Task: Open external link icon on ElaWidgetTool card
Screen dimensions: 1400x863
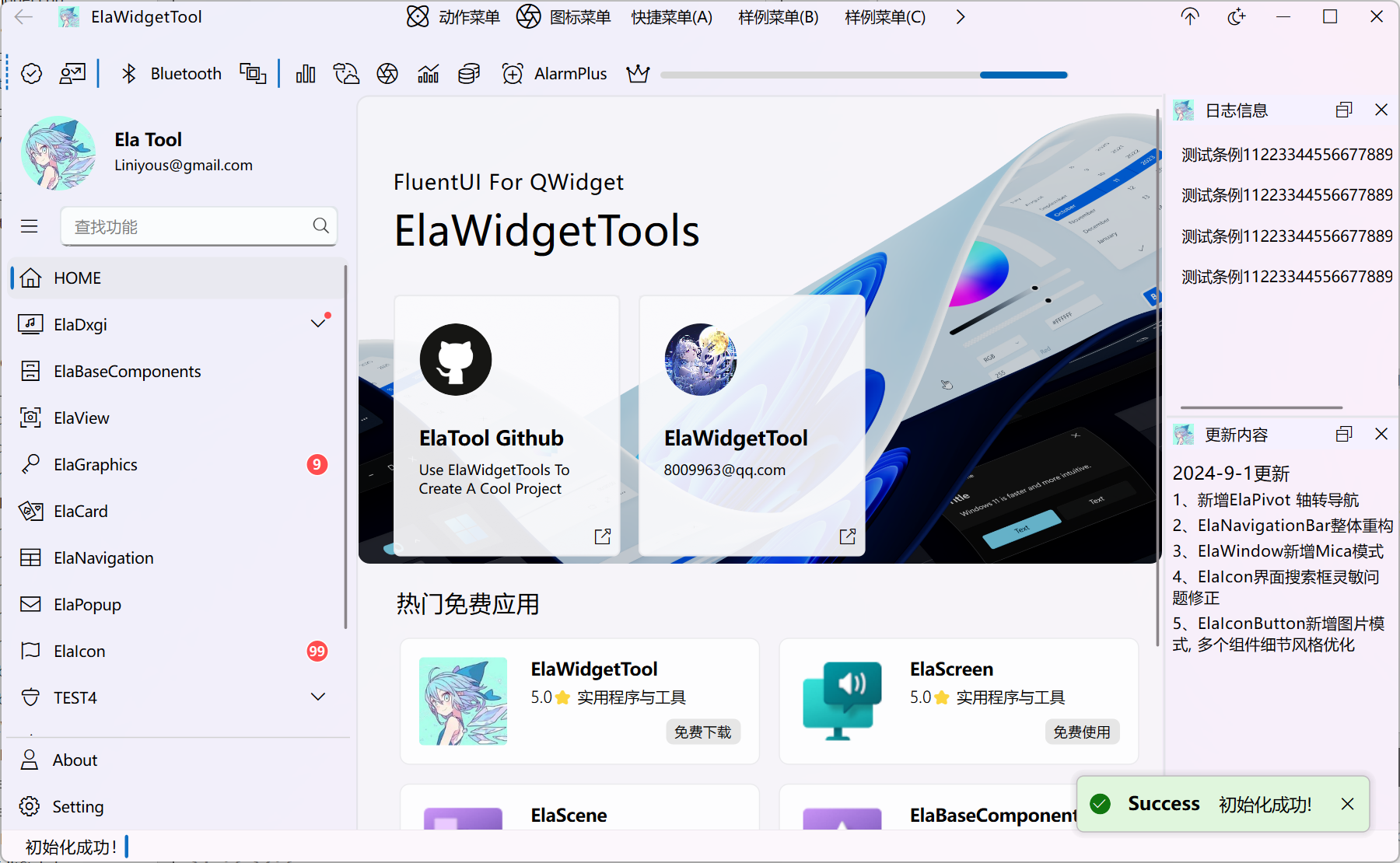Action: (848, 536)
